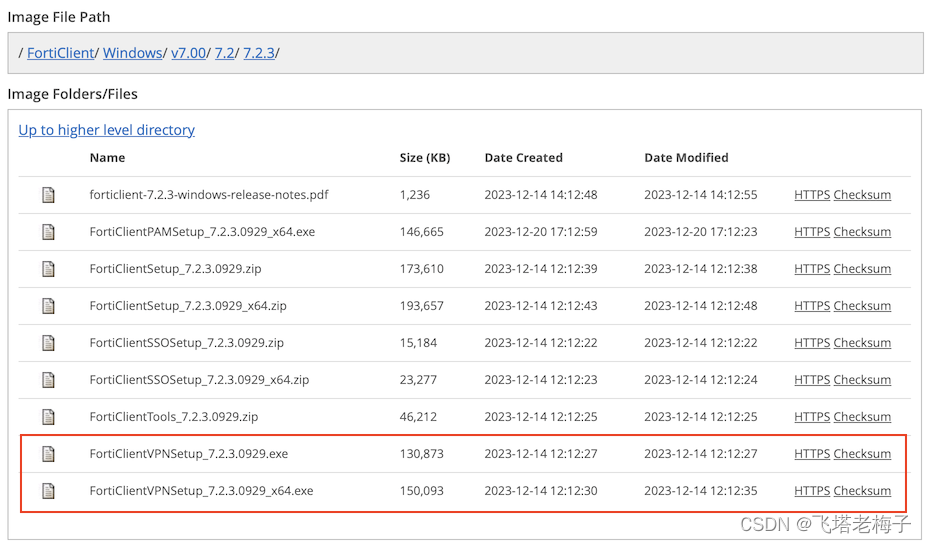Viewport: 926px width, 543px height.
Task: Click file icon for FortiClientTools_7.2.3.0929.zip
Action: [x=48, y=417]
